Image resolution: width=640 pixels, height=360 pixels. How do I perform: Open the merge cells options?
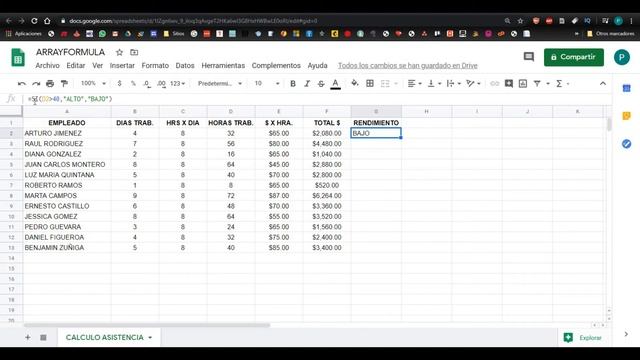[389, 84]
